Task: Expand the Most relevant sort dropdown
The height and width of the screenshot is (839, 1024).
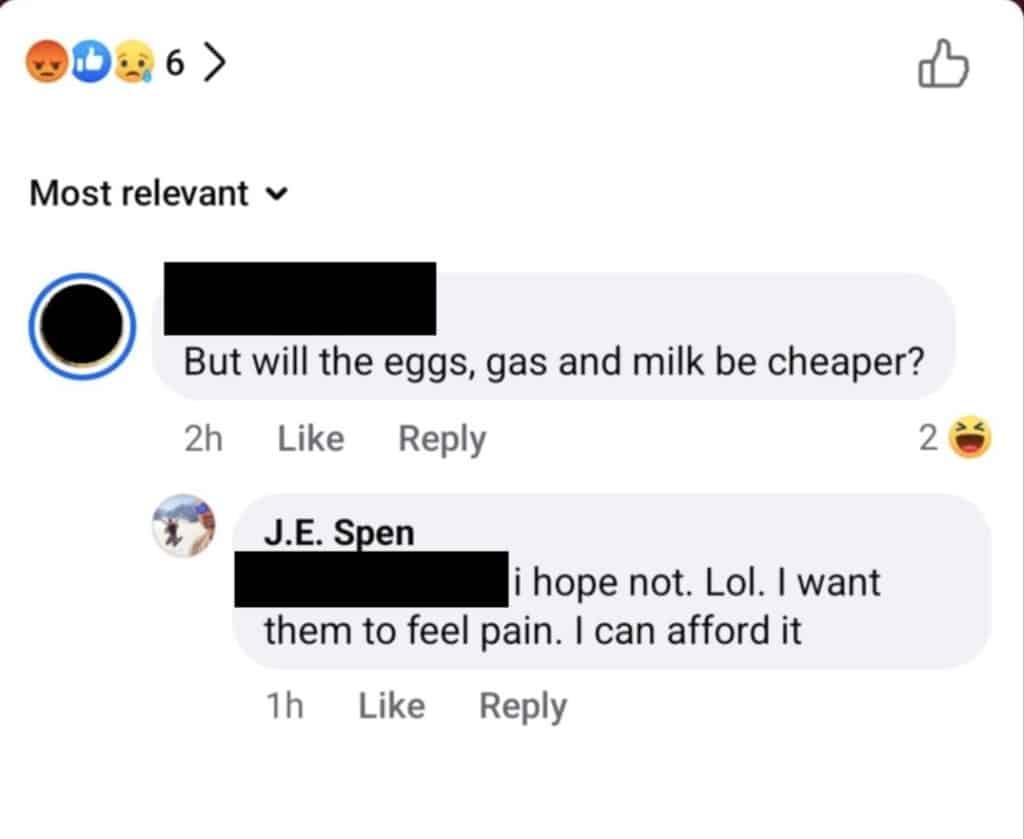Action: coord(159,193)
